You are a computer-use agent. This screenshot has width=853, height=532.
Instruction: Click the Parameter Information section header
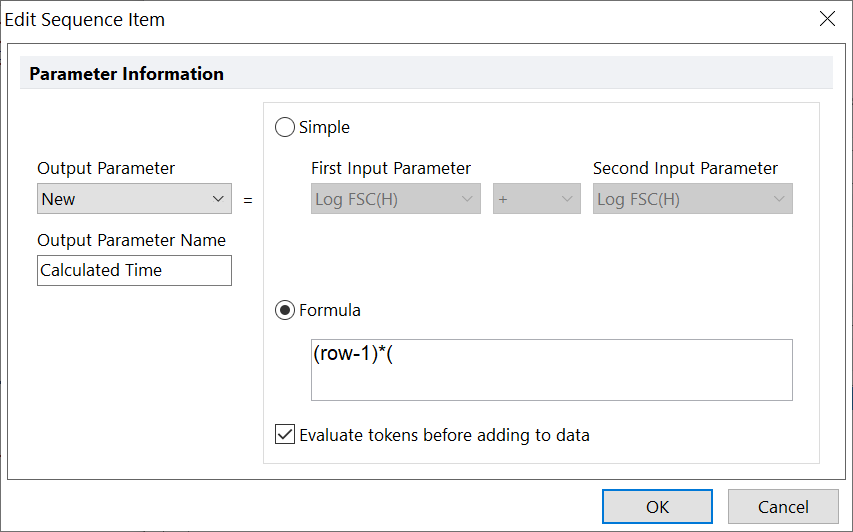[x=126, y=74]
